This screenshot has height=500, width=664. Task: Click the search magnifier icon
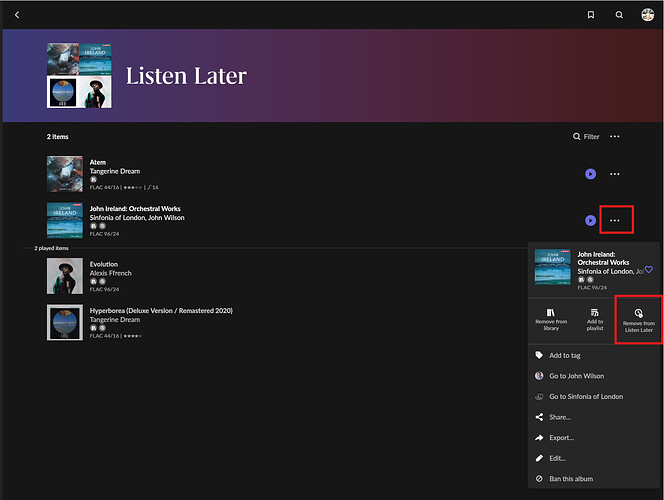pos(619,15)
